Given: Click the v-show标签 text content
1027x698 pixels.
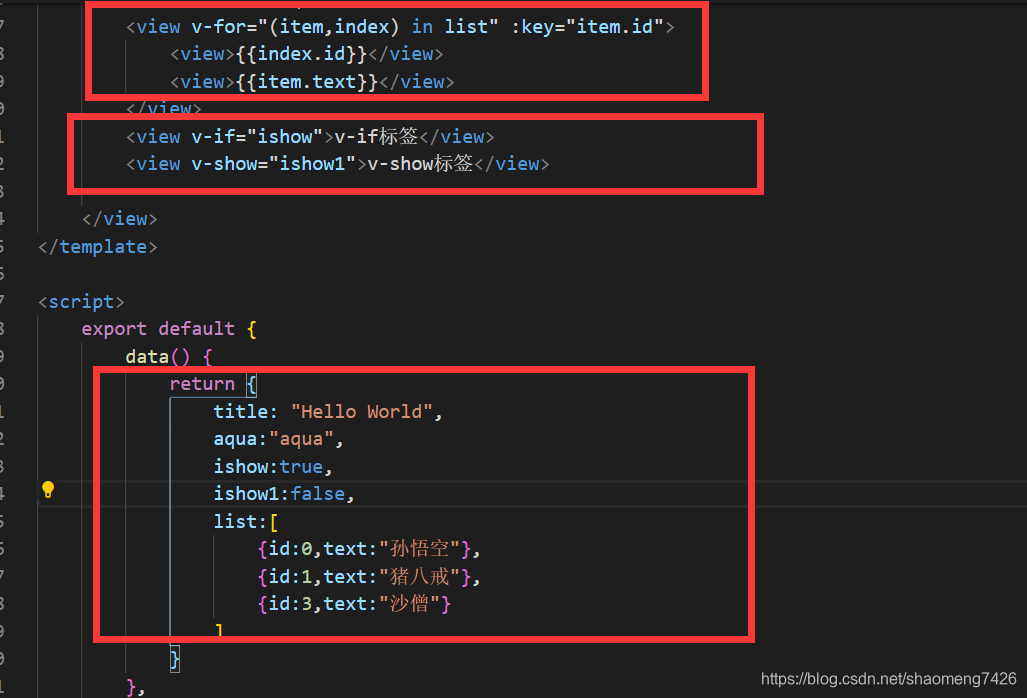Looking at the screenshot, I should pos(420,163).
